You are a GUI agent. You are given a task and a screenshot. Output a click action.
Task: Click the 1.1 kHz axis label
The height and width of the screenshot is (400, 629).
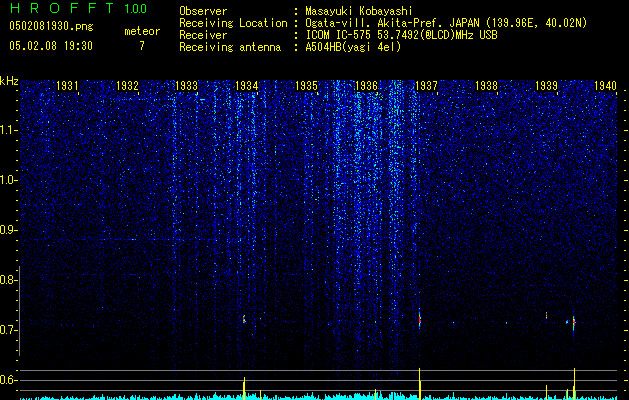(8, 130)
